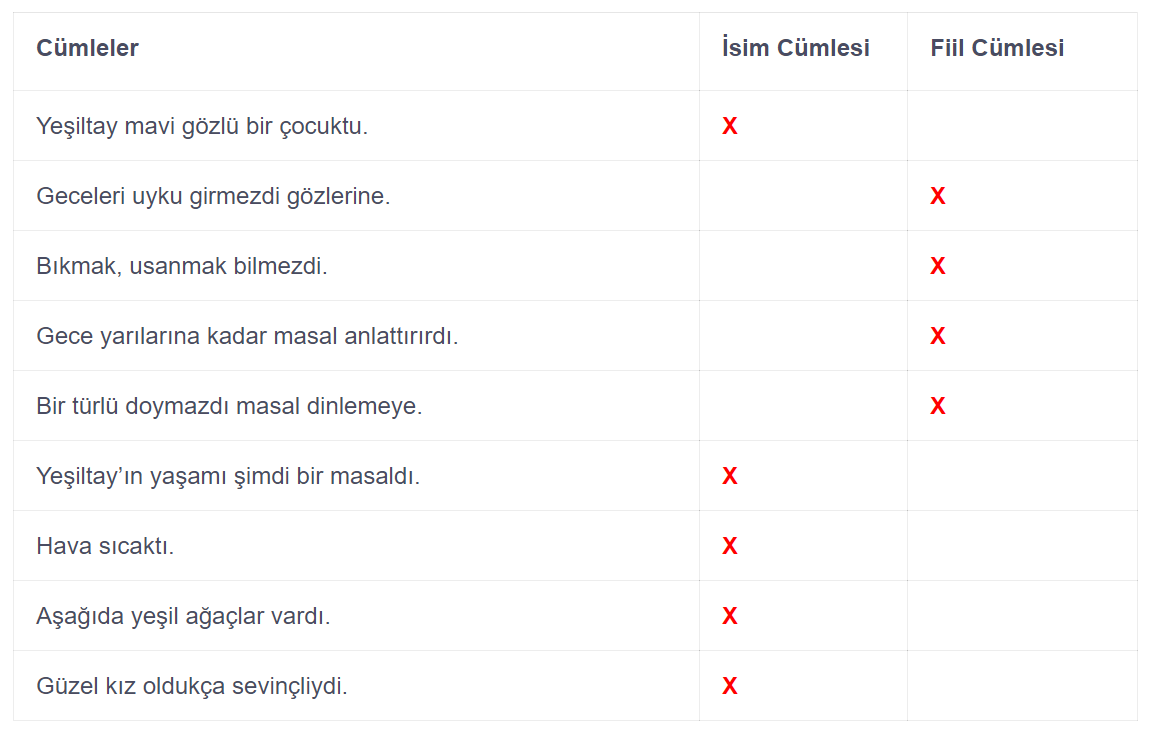Viewport: 1156px width, 734px height.
Task: Click the Cümleler column header
Action: (x=87, y=48)
